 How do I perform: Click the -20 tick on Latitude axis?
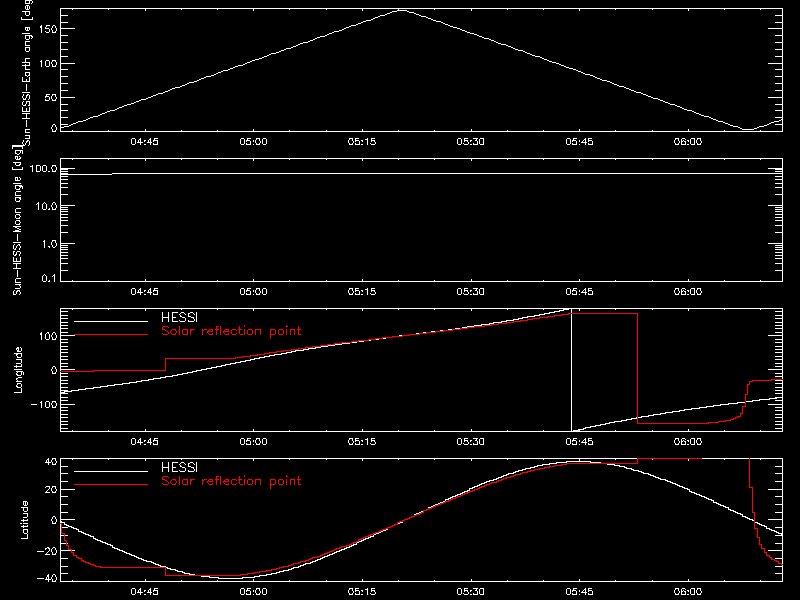pyautogui.click(x=47, y=551)
